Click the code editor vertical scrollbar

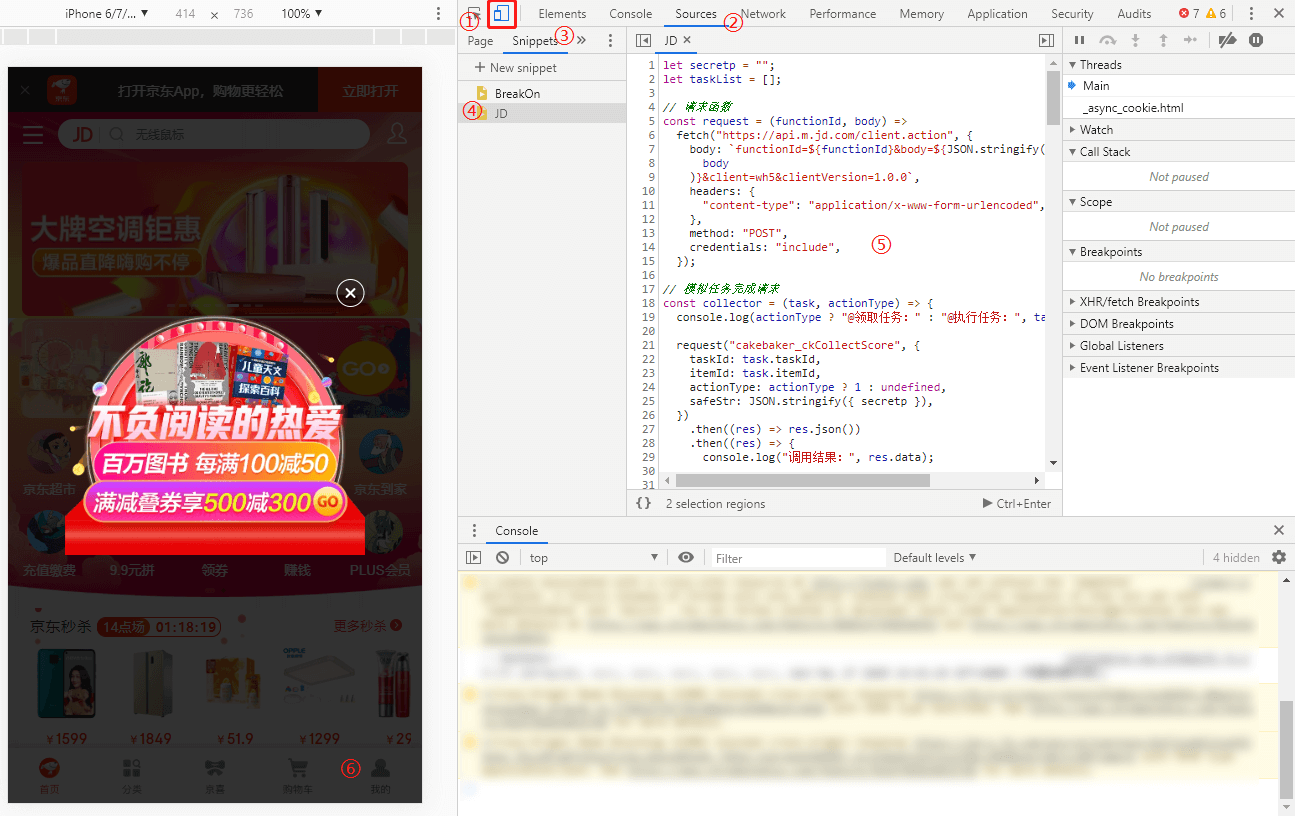[x=1053, y=97]
